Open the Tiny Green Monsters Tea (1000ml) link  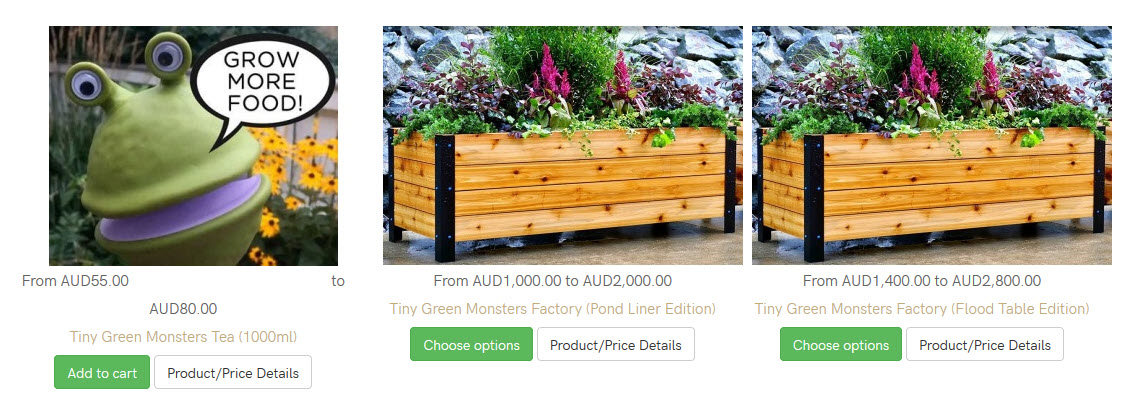coord(183,337)
